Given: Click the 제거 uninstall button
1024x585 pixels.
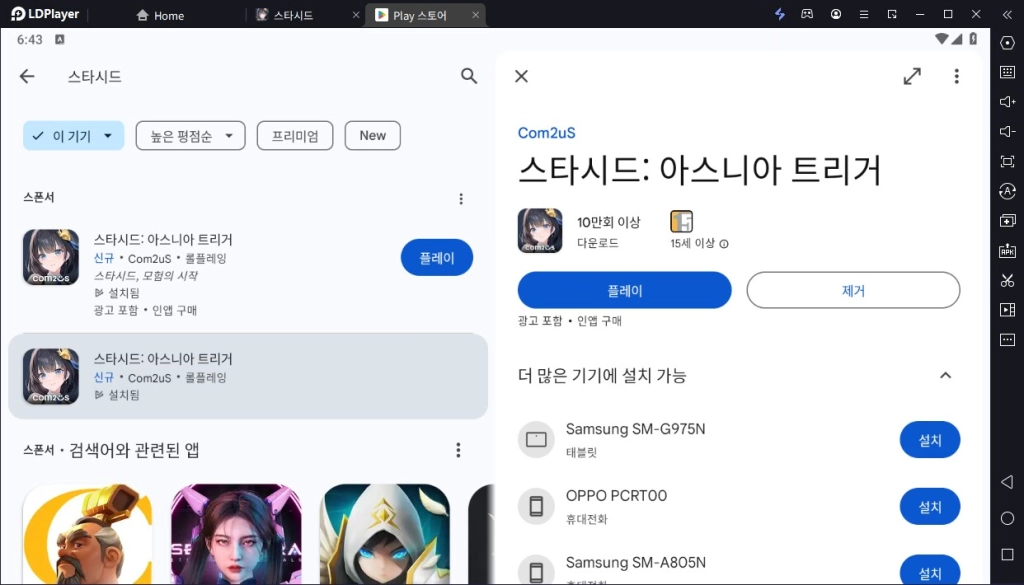Looking at the screenshot, I should click(853, 290).
